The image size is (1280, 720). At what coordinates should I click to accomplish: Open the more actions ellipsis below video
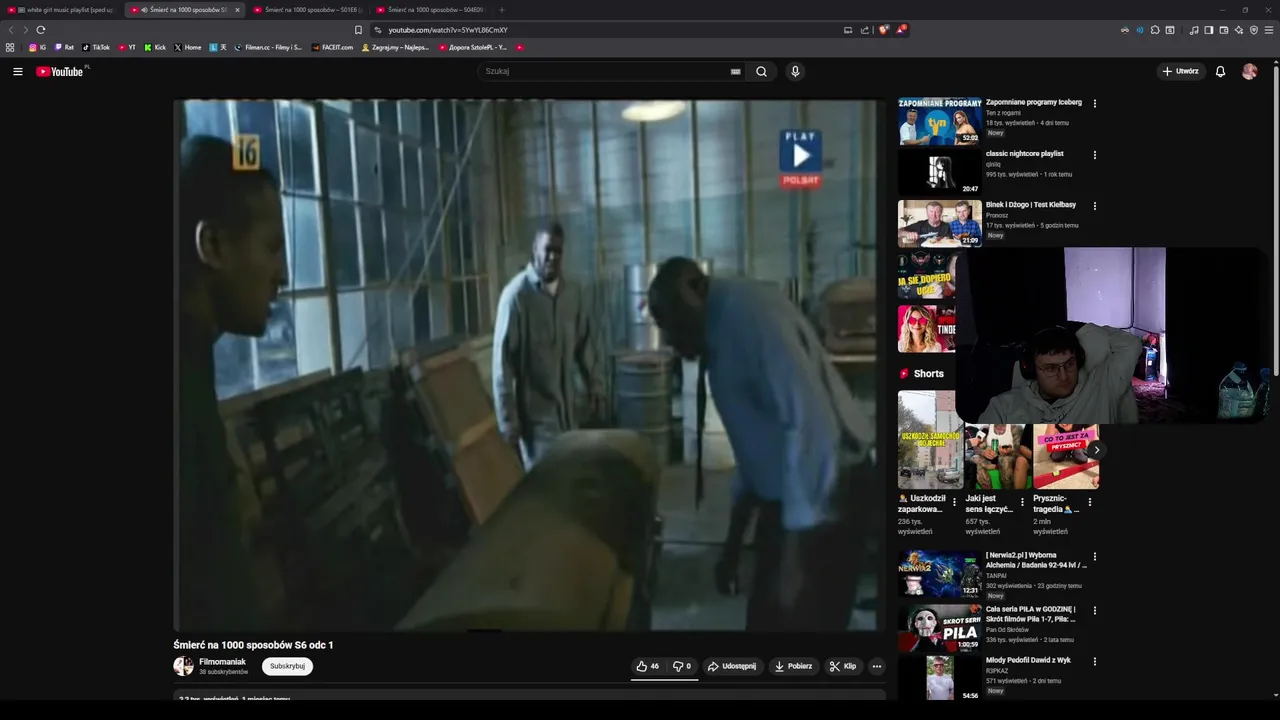point(876,666)
